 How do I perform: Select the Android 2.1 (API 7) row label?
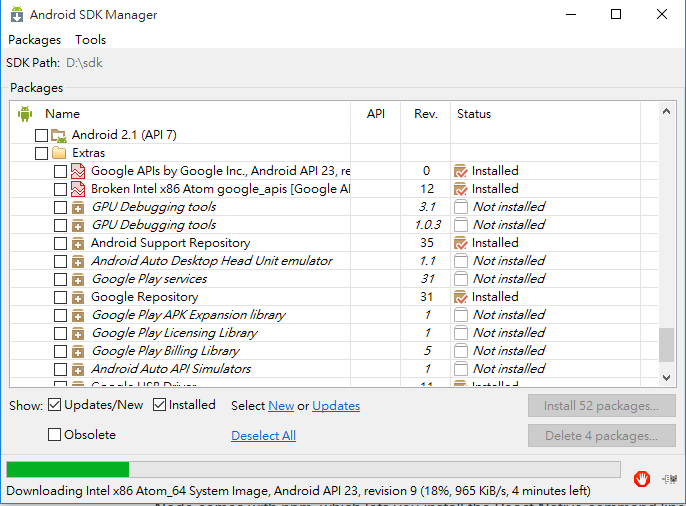pyautogui.click(x=124, y=135)
